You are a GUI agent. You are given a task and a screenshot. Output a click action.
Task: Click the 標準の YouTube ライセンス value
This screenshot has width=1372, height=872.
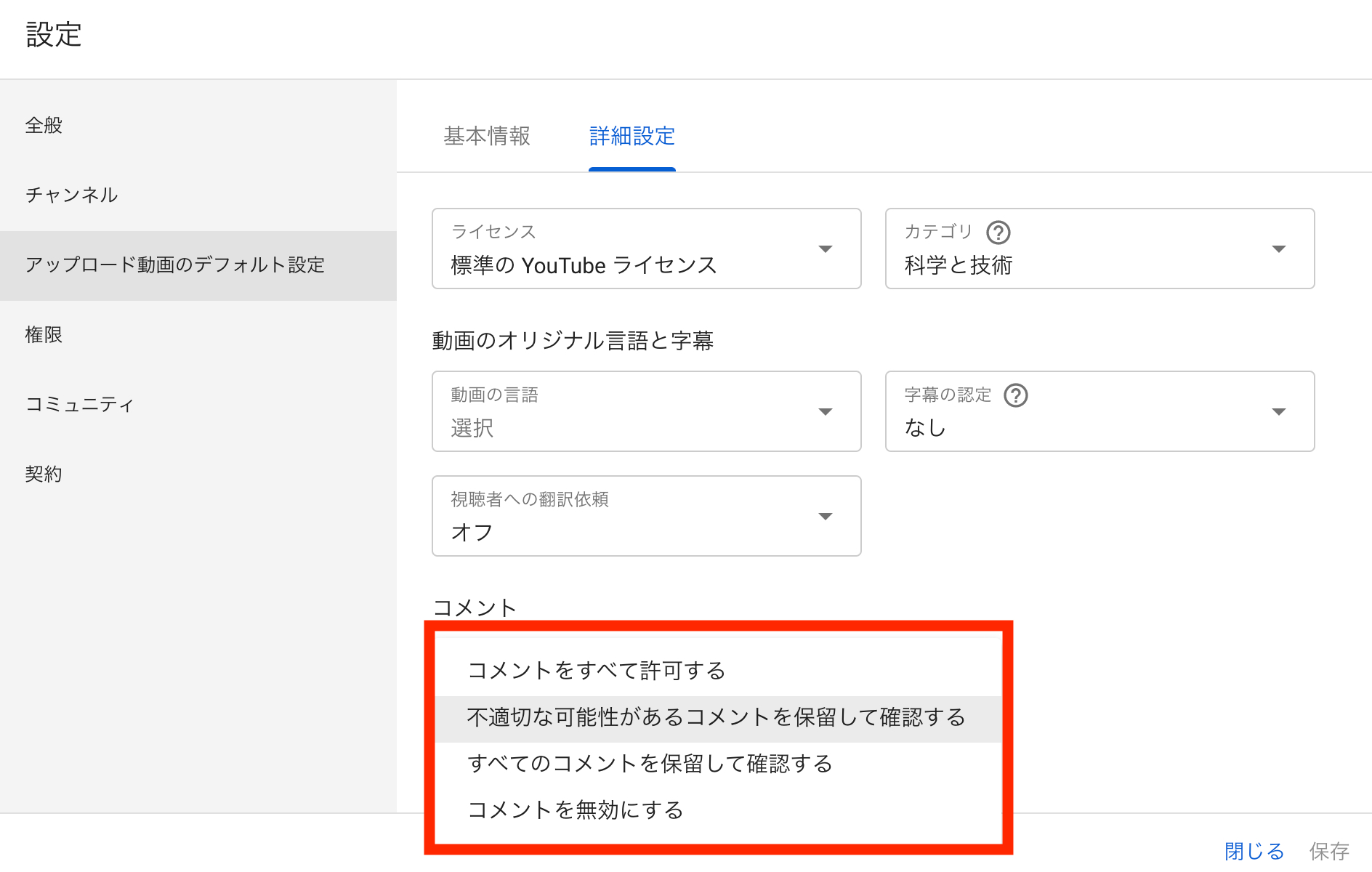coord(584,265)
